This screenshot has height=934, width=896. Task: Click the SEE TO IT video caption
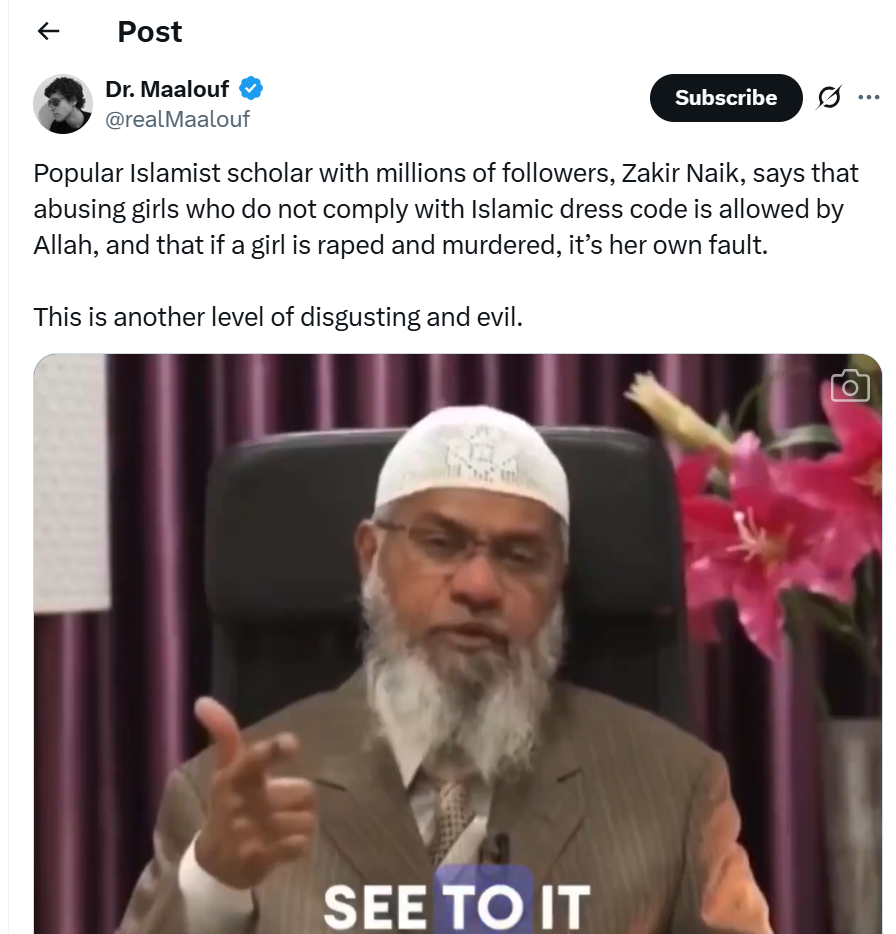[x=457, y=905]
